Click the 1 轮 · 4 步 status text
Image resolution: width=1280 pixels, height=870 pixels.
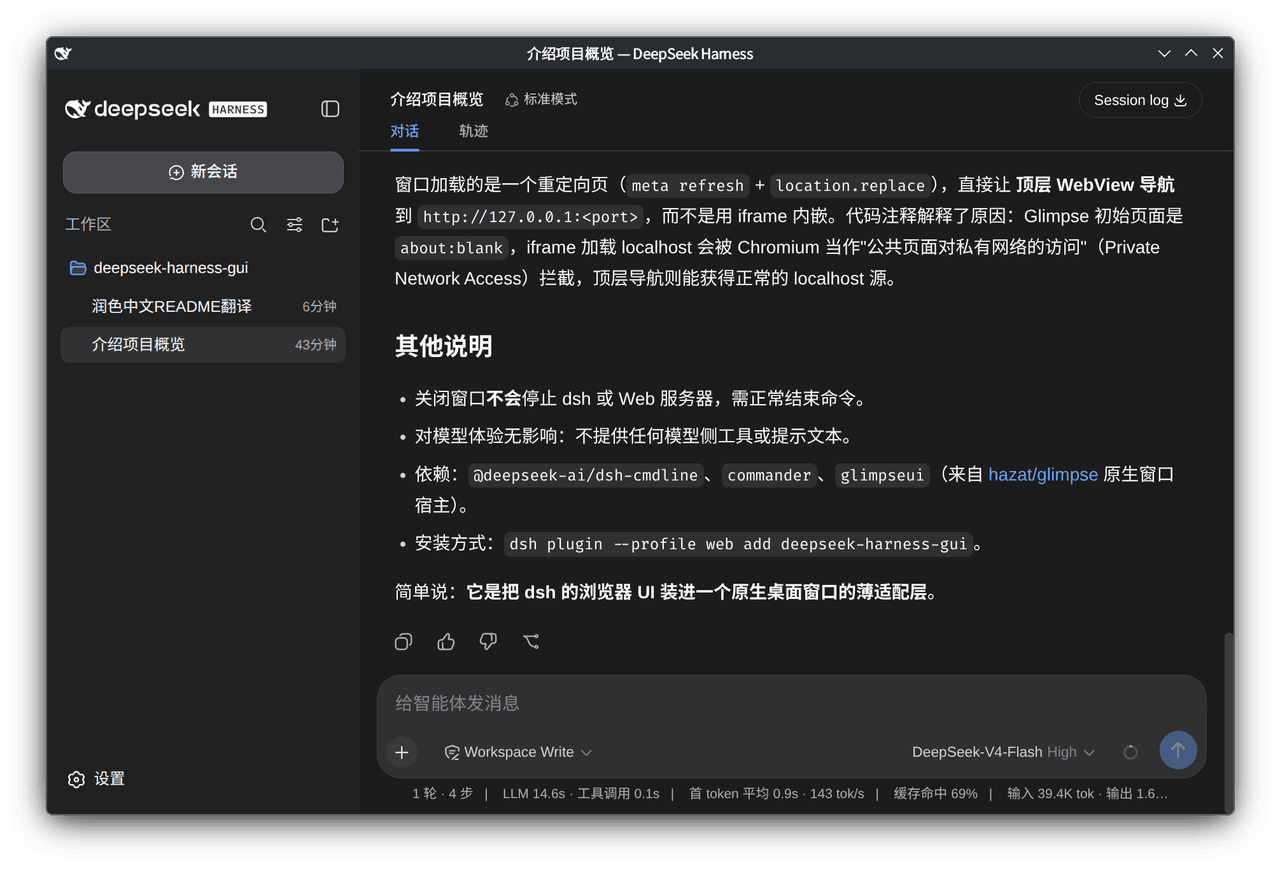click(x=442, y=794)
